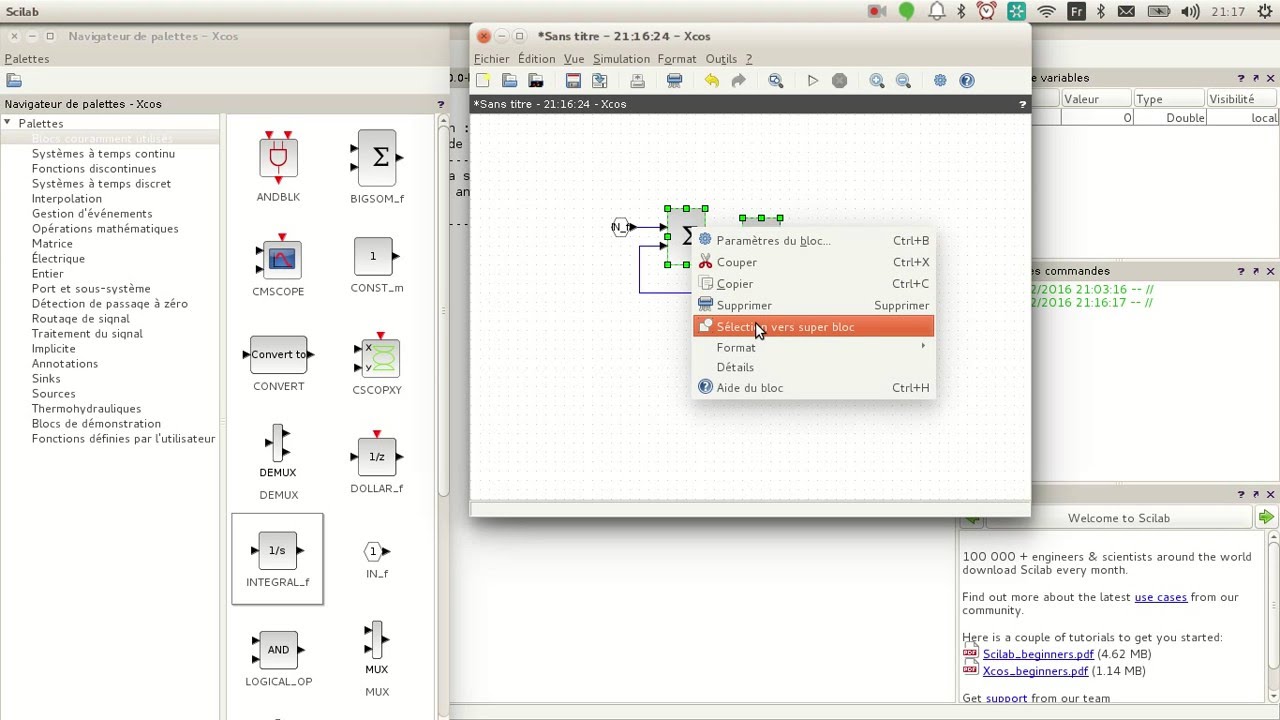Save the current Xcos diagram
This screenshot has width=1280, height=720.
click(573, 81)
